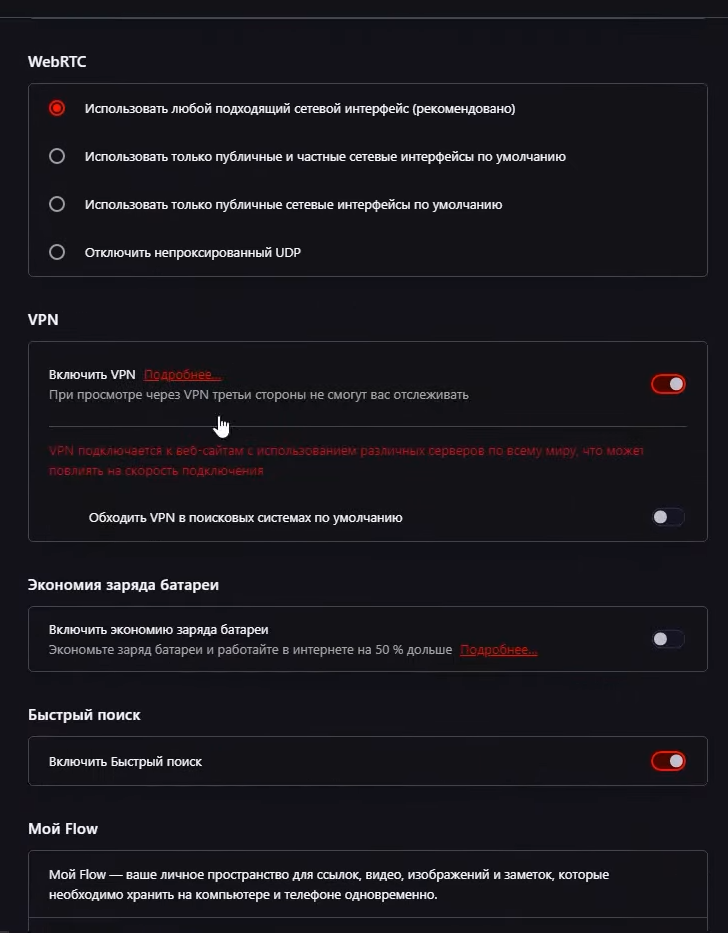Disable the Включить Быстрый поиск switch
This screenshot has width=728, height=933.
668,761
